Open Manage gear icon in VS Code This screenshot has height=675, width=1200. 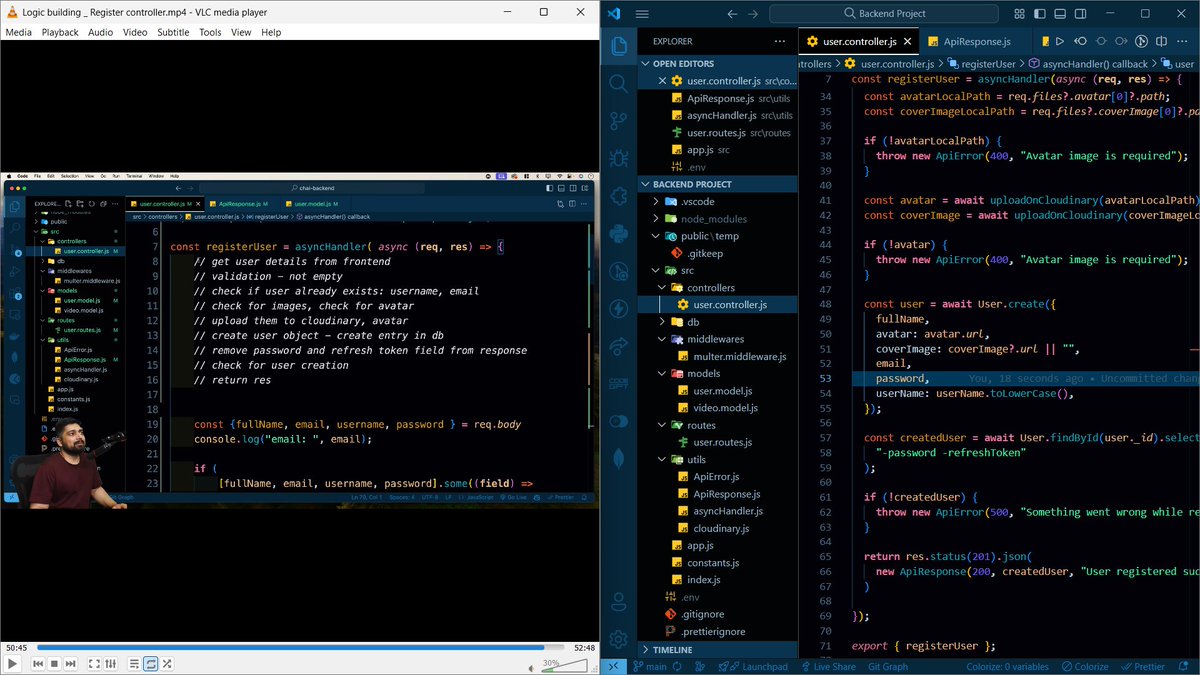[619, 639]
